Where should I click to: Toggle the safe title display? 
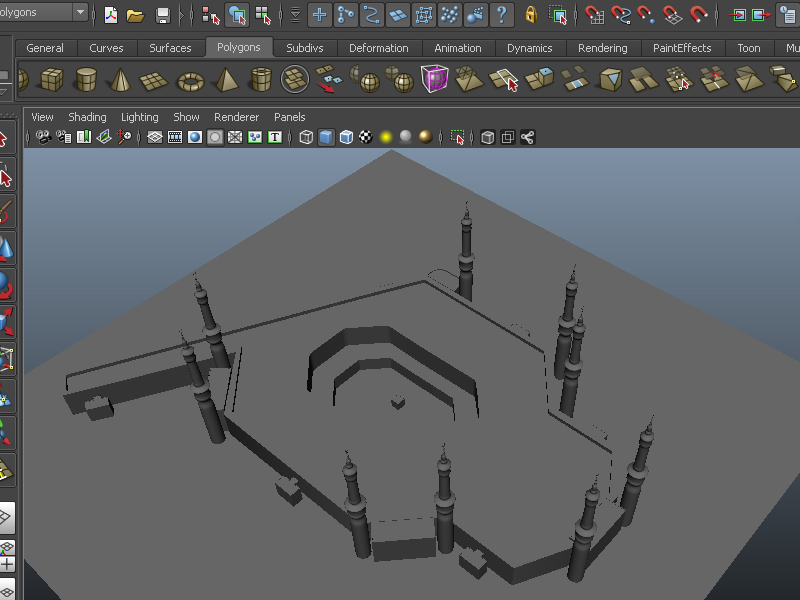[x=275, y=137]
